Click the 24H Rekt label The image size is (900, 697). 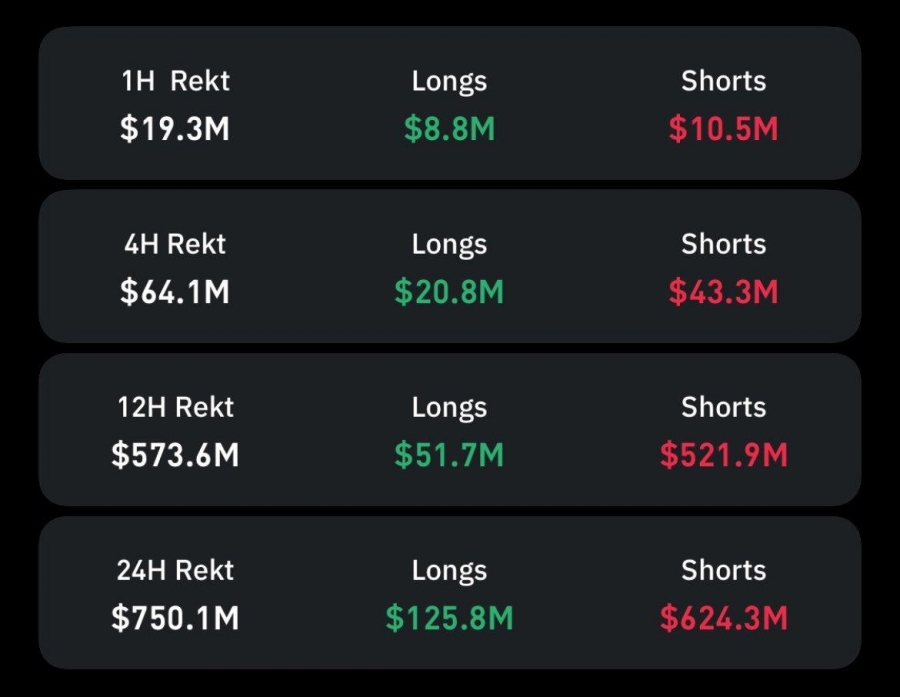(175, 570)
